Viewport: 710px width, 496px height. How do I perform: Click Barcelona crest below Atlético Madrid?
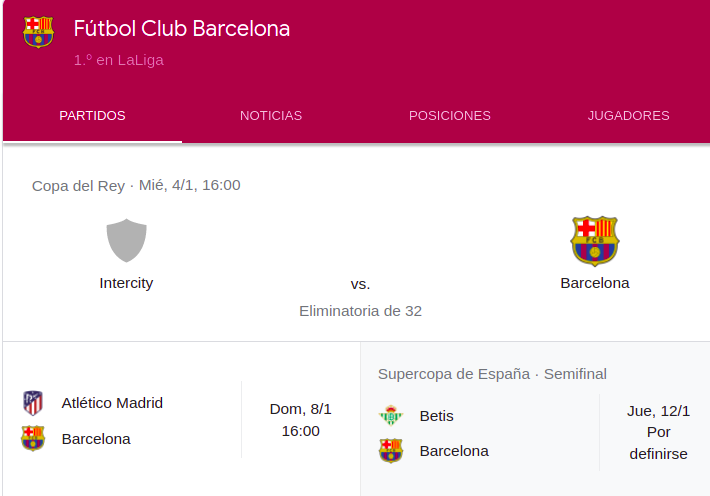pos(33,439)
